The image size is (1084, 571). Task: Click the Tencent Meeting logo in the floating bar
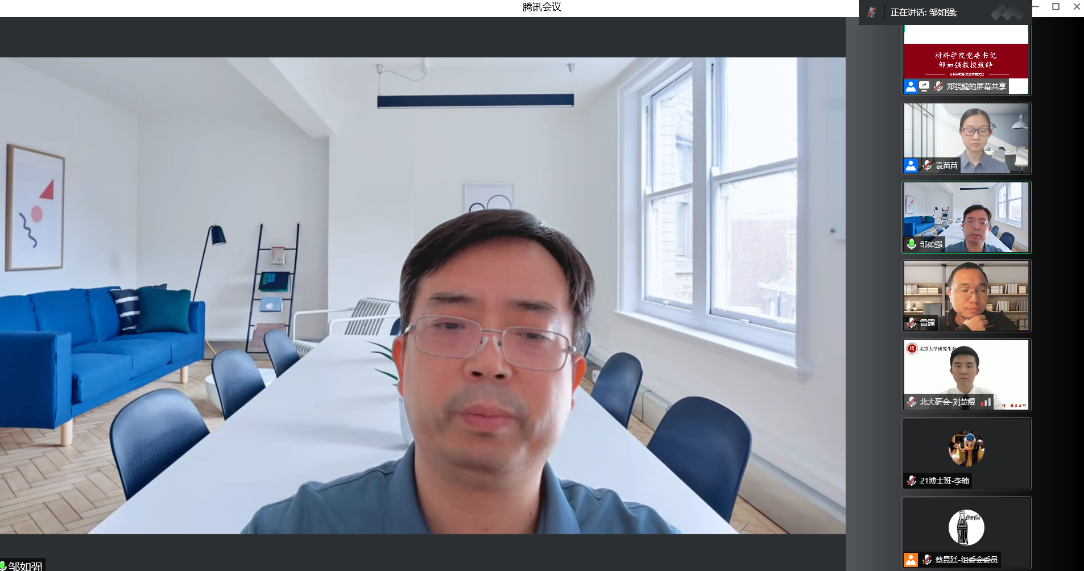1007,12
